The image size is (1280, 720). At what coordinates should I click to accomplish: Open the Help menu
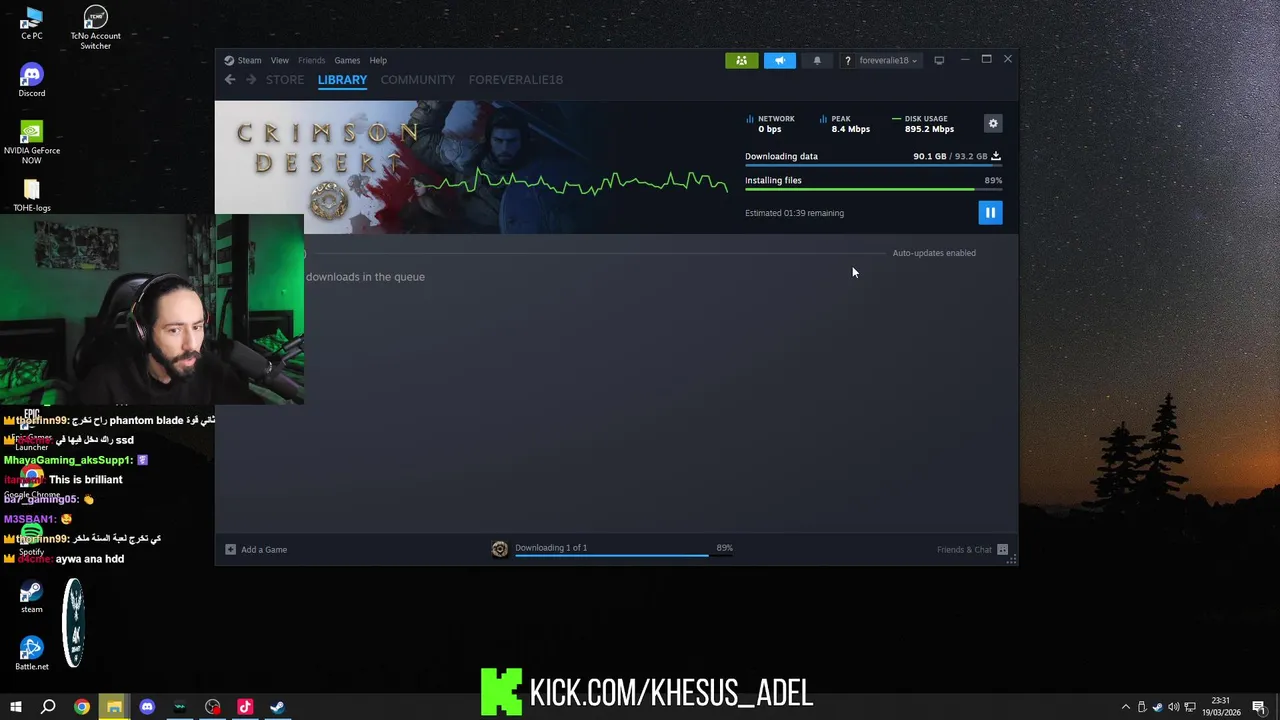coord(378,60)
